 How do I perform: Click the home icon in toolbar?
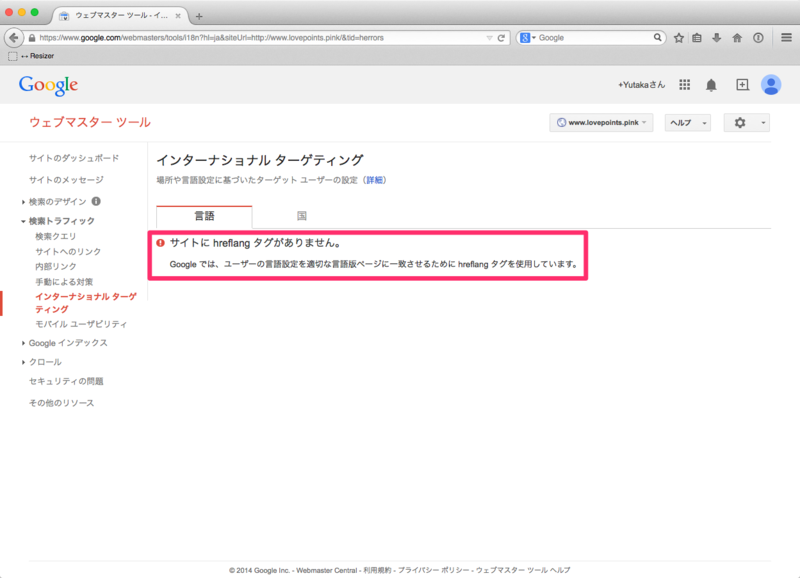click(737, 38)
